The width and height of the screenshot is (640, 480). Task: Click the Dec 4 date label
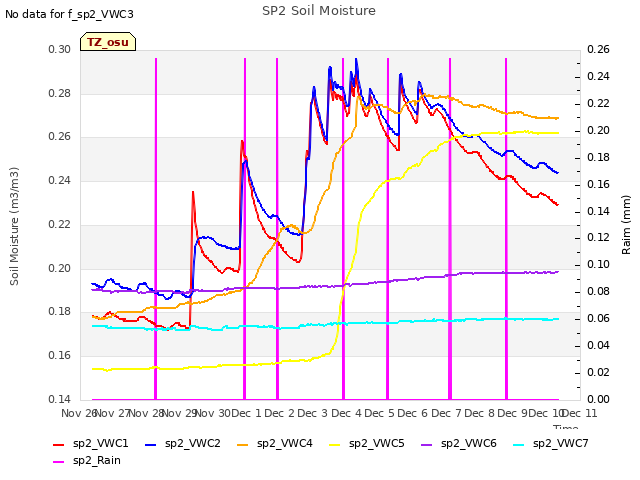(x=346, y=413)
